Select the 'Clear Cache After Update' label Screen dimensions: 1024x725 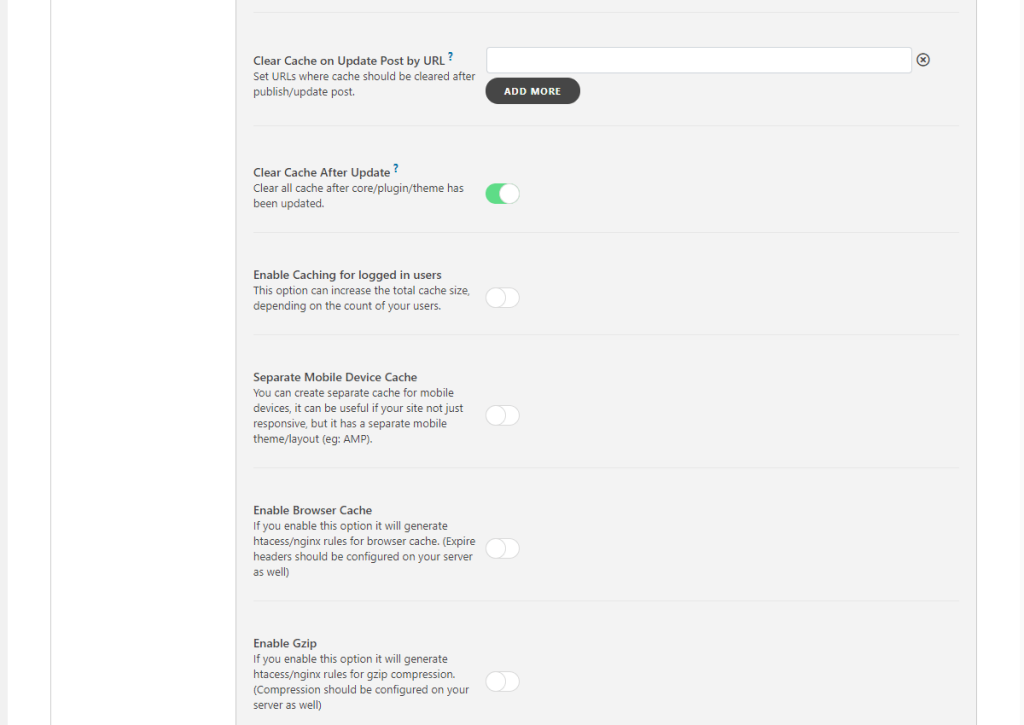point(321,172)
